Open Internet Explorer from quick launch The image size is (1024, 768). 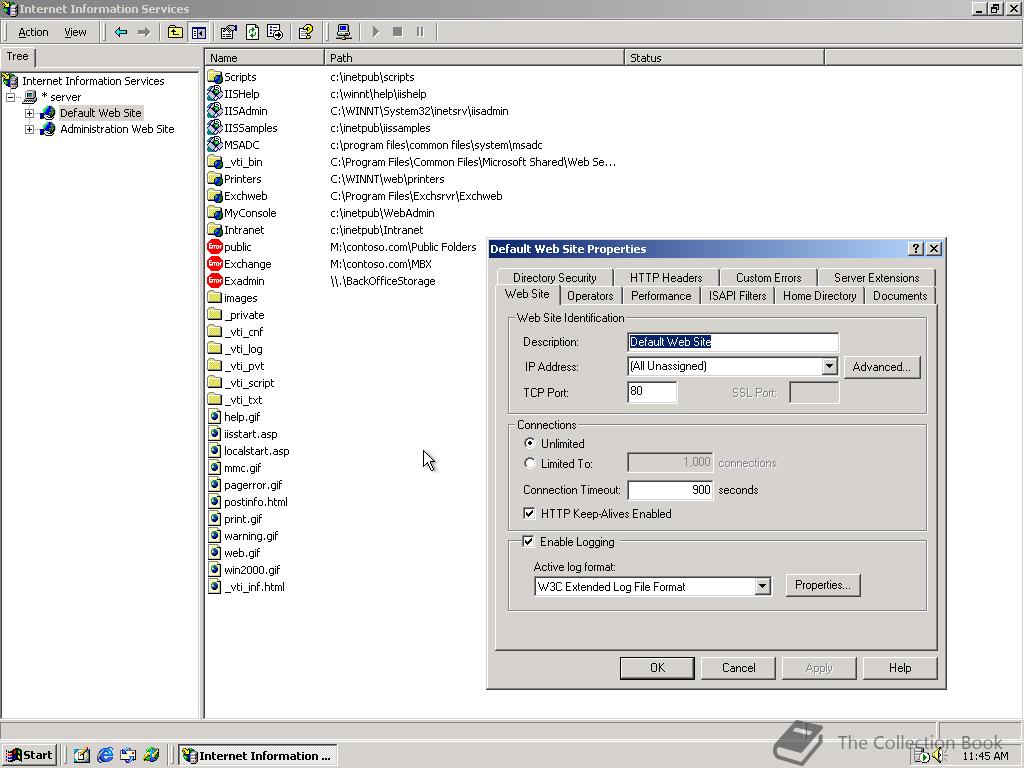104,756
